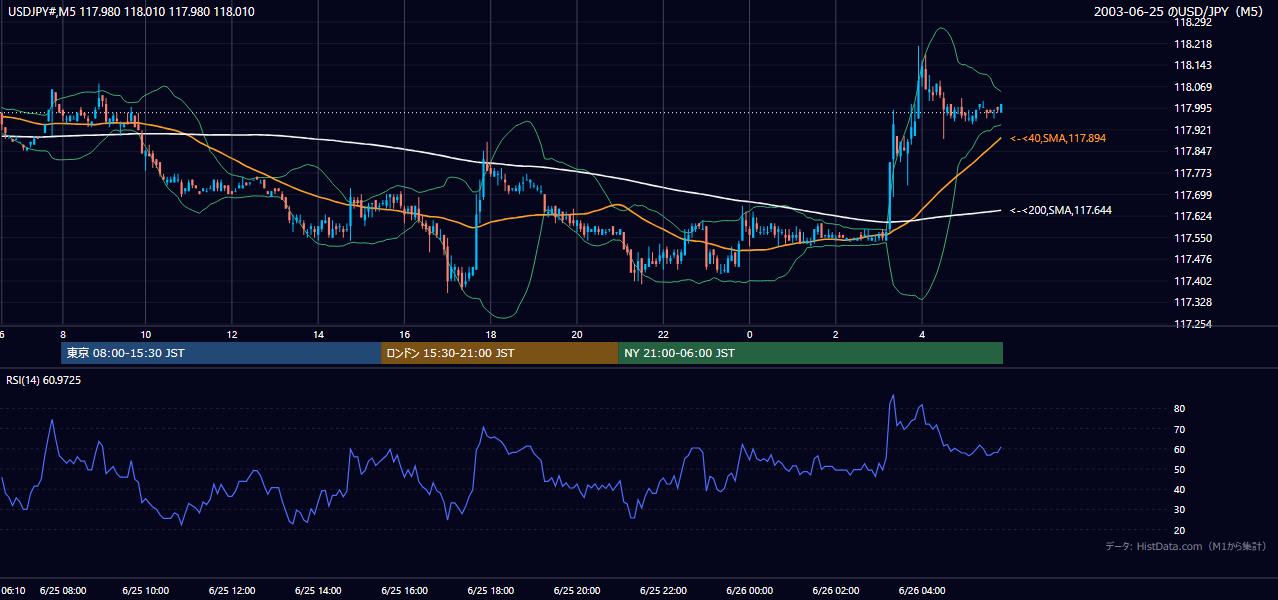
Task: Click price axis value 117.402
Action: pos(1193,281)
